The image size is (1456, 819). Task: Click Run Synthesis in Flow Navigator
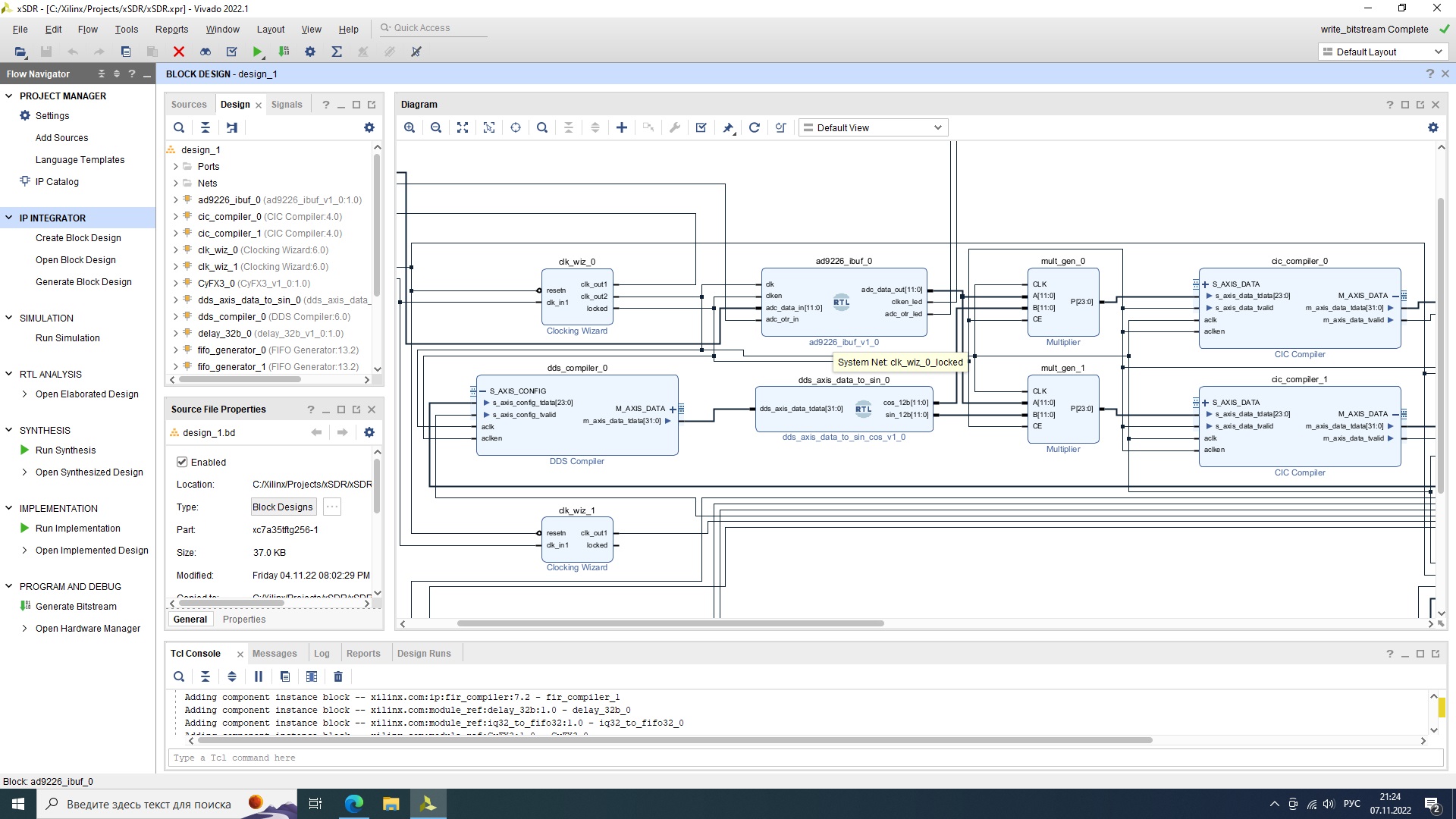pos(65,450)
